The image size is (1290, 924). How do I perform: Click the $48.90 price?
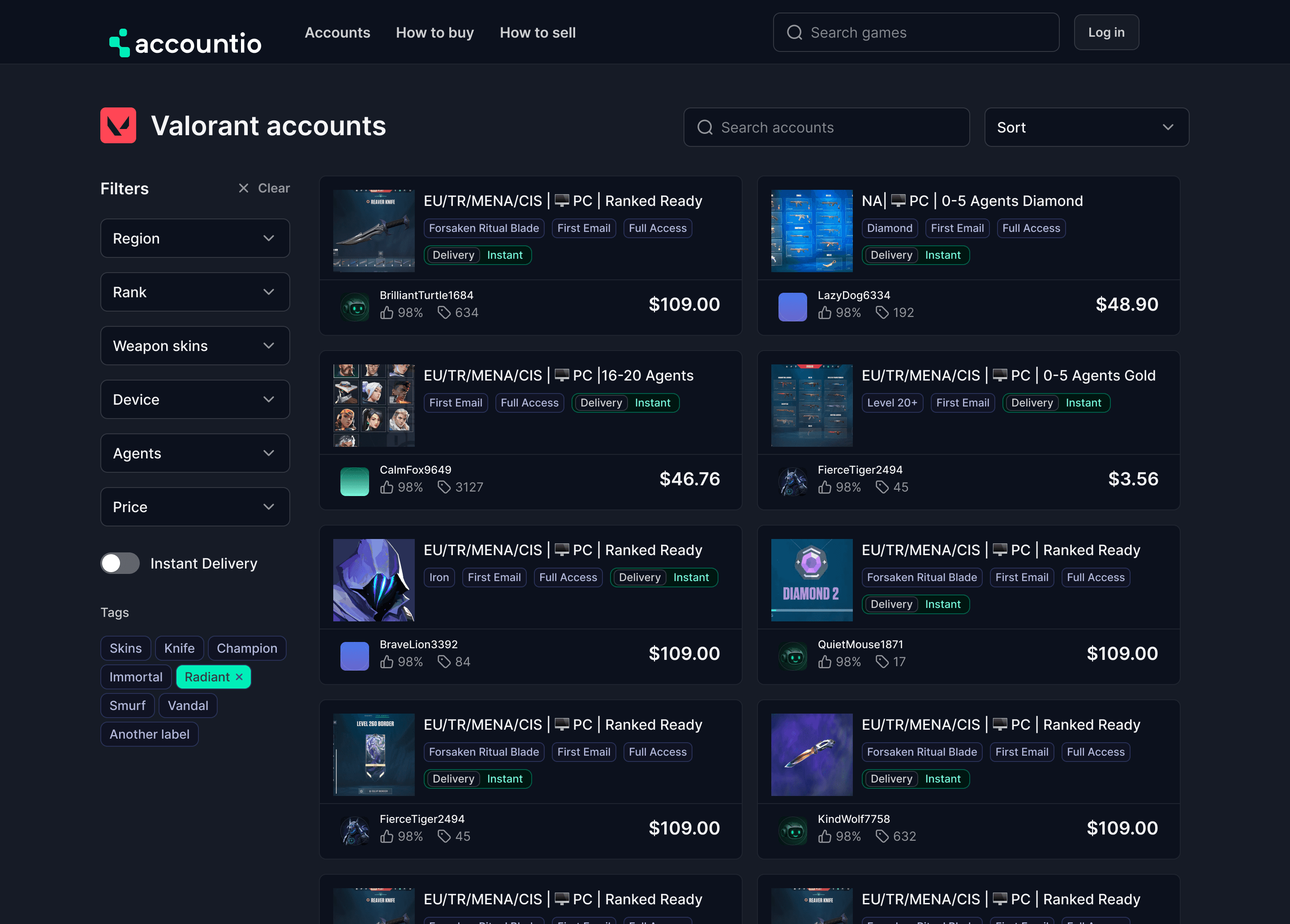coord(1127,304)
